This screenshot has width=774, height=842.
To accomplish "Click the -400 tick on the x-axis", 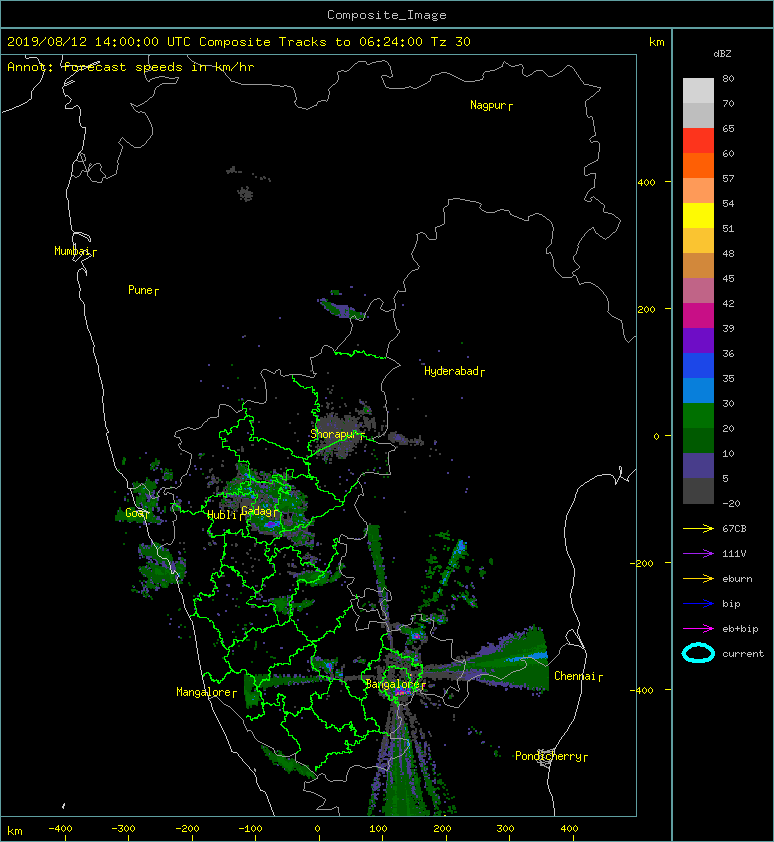I will [60, 829].
